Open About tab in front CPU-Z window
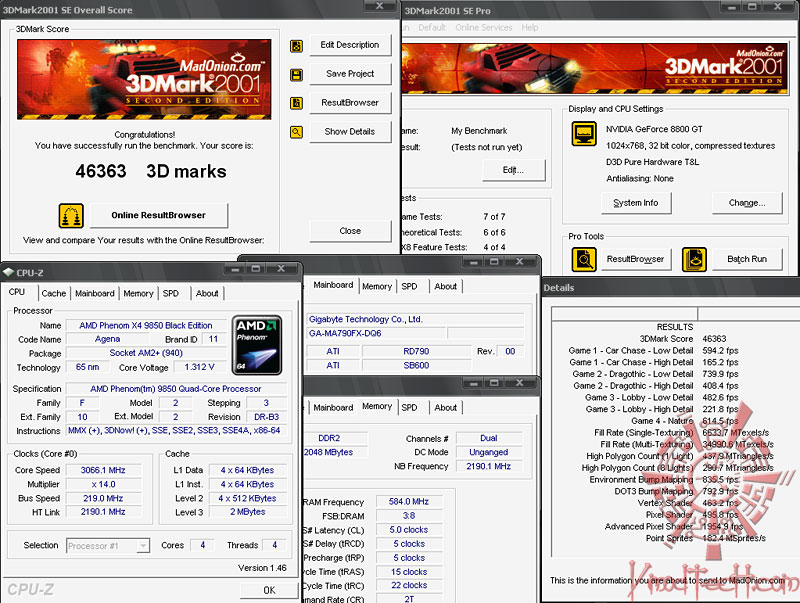 (207, 293)
